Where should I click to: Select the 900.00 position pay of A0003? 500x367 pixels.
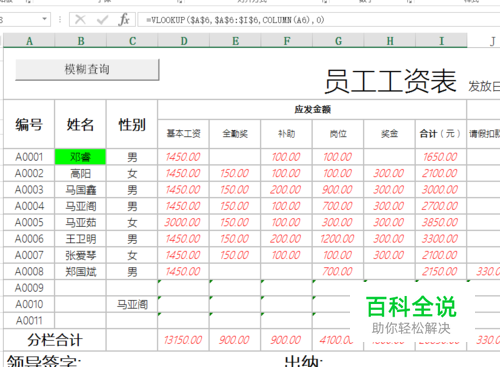coord(338,190)
